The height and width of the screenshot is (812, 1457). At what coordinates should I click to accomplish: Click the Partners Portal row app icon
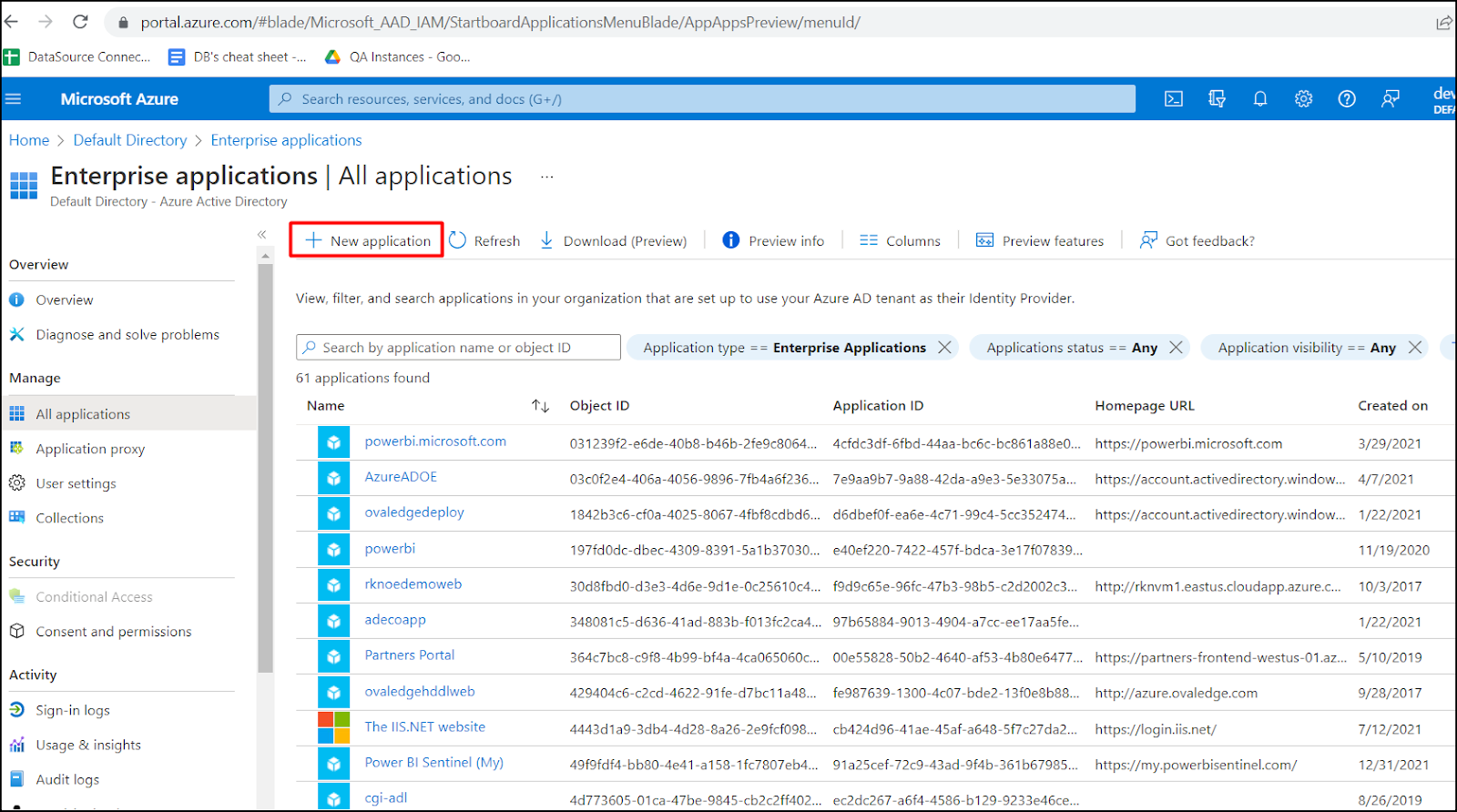coord(334,656)
